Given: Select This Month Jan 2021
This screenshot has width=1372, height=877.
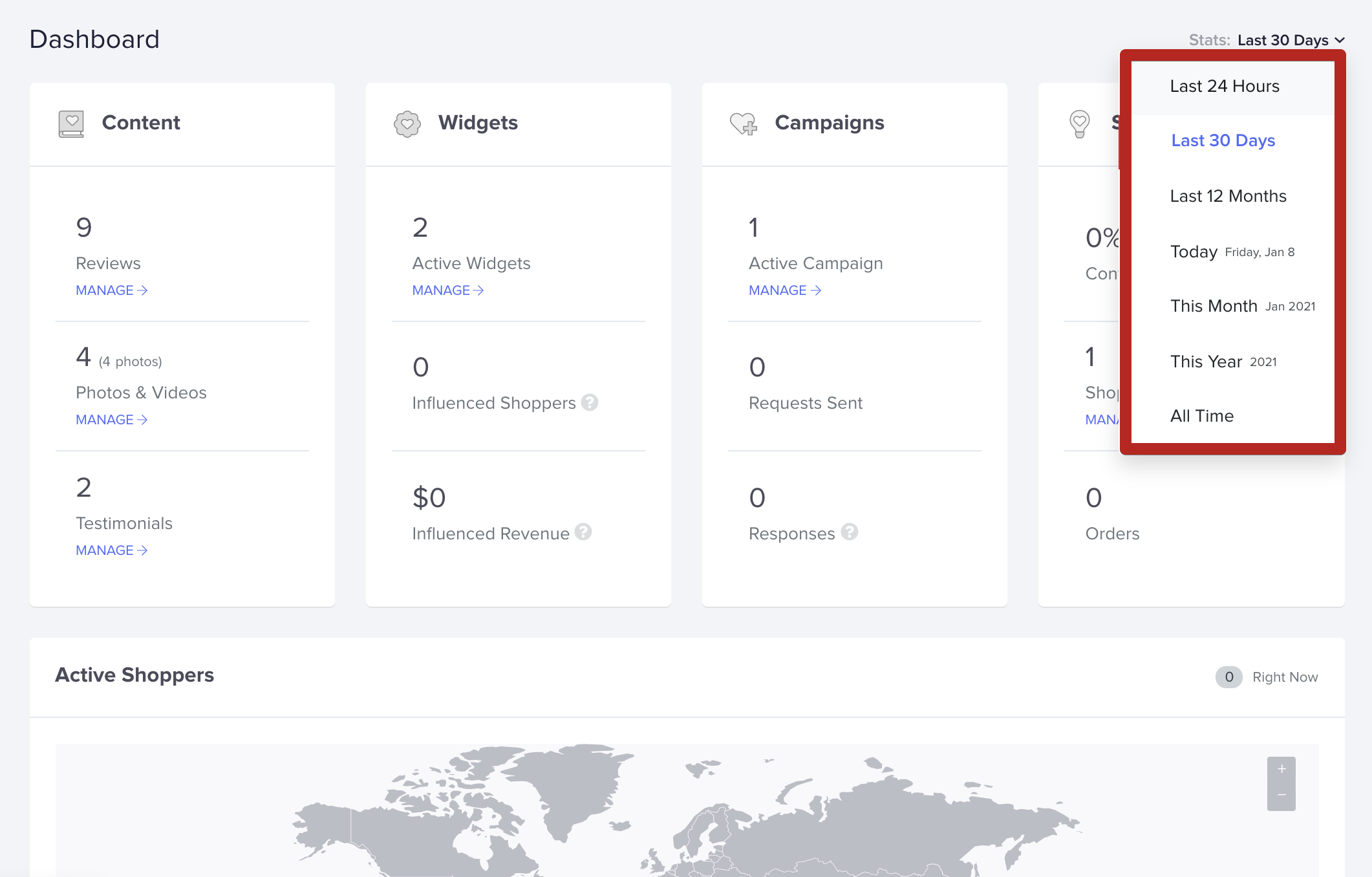Looking at the screenshot, I should pyautogui.click(x=1241, y=306).
